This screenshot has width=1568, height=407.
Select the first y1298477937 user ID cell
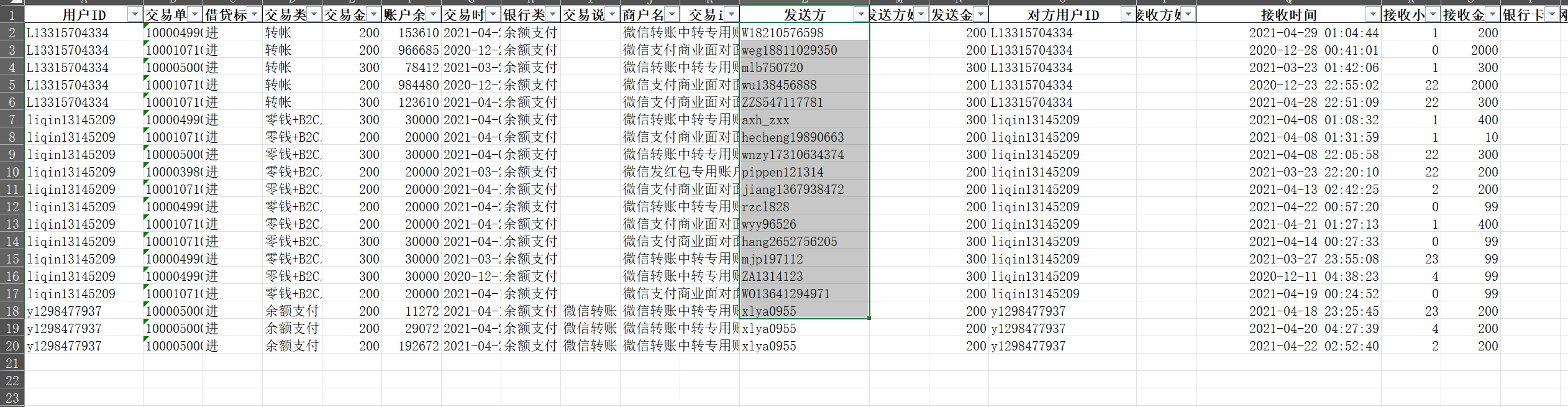84,311
